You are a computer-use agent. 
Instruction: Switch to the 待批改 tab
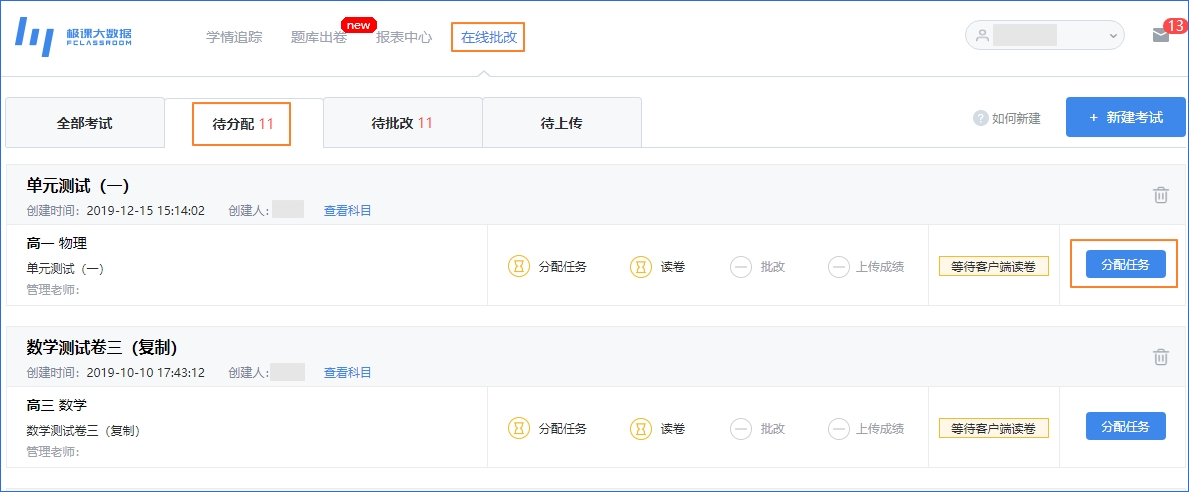click(403, 123)
